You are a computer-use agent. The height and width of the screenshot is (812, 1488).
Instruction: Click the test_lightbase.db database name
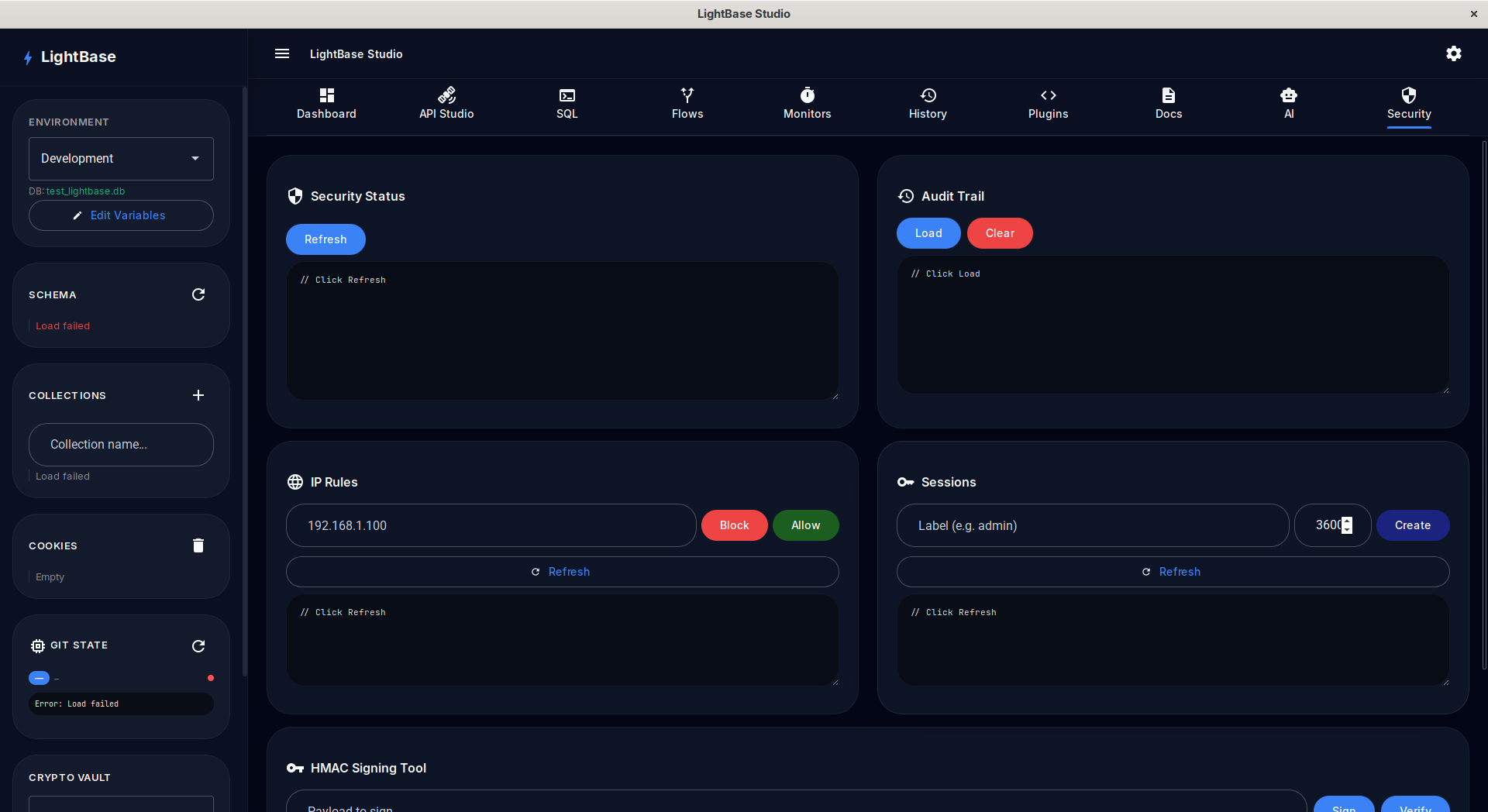coord(85,191)
